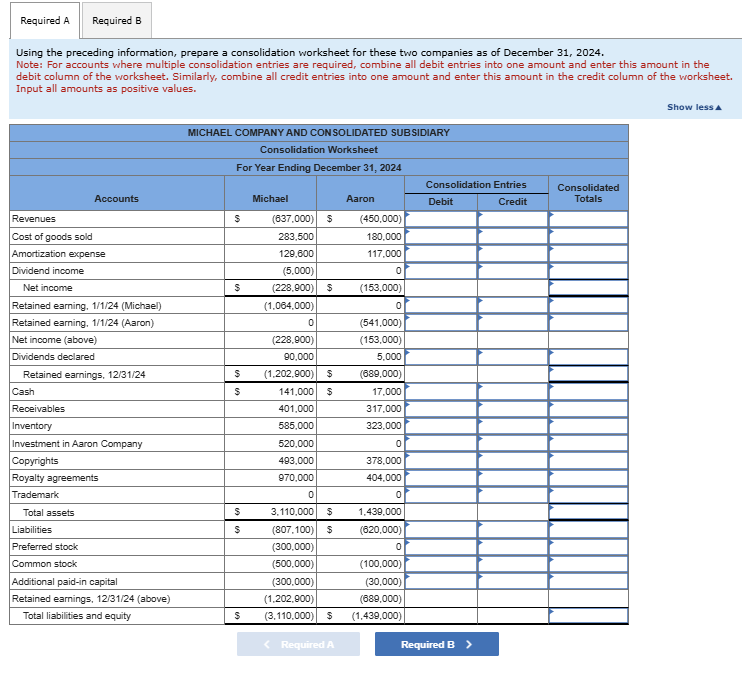The width and height of the screenshot is (743, 675).
Task: Select Investment in Aaron Company debit cell
Action: [x=441, y=443]
